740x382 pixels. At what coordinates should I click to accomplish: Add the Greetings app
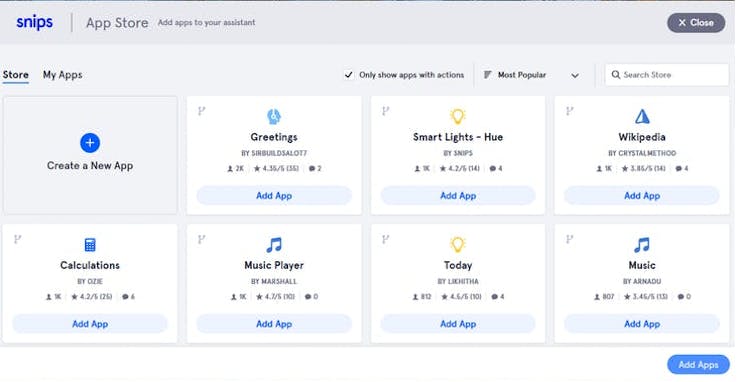274,195
